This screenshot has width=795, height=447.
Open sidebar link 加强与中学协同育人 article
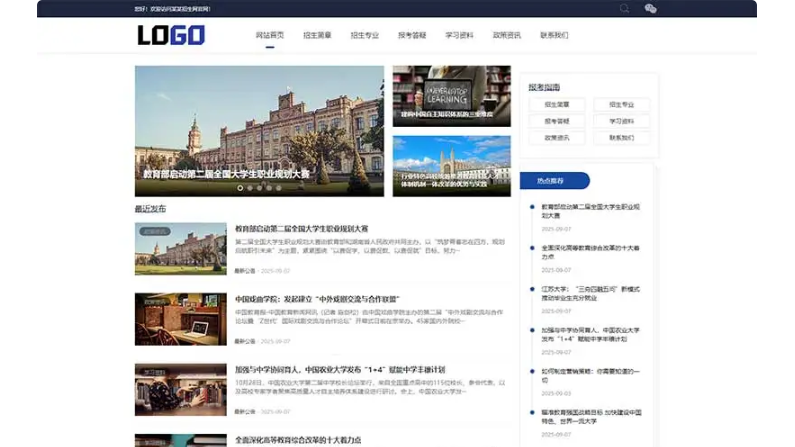point(591,334)
